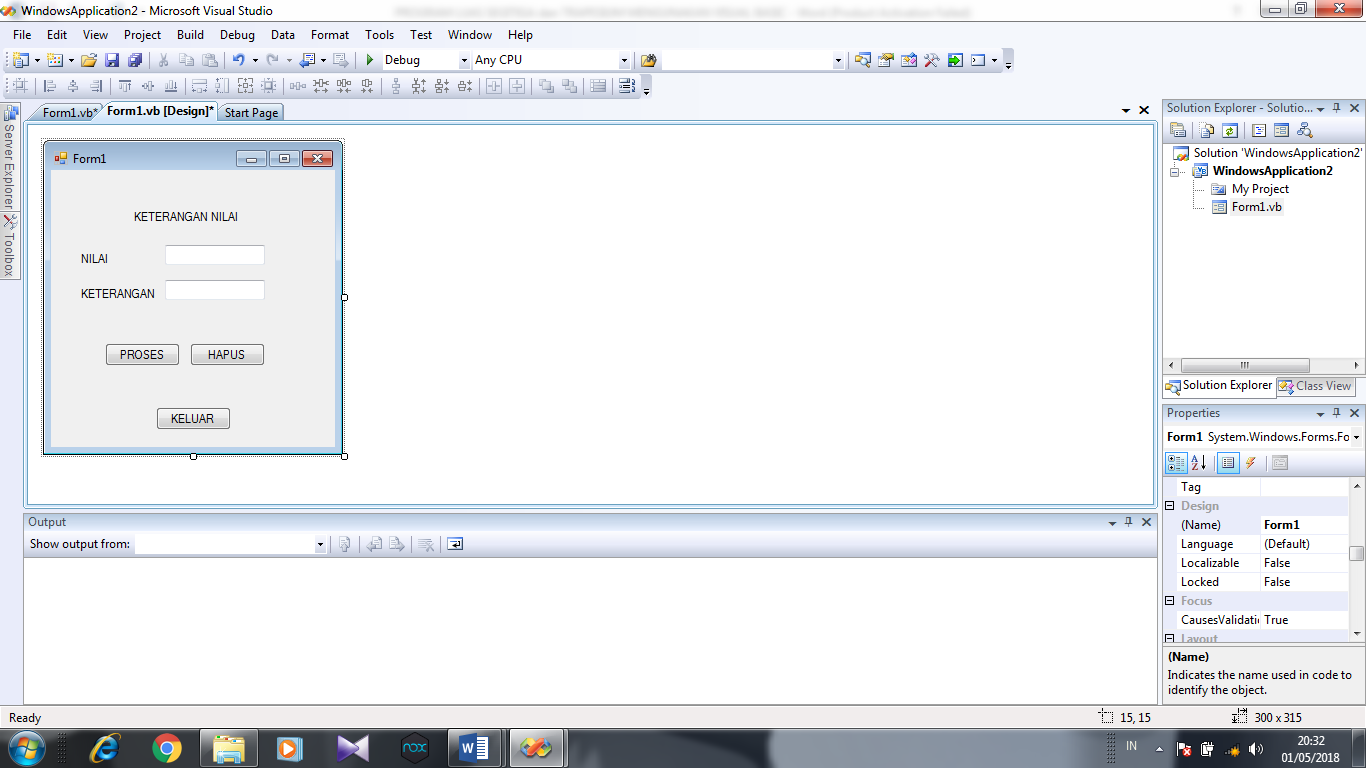Start debugging with the green play button

(369, 59)
